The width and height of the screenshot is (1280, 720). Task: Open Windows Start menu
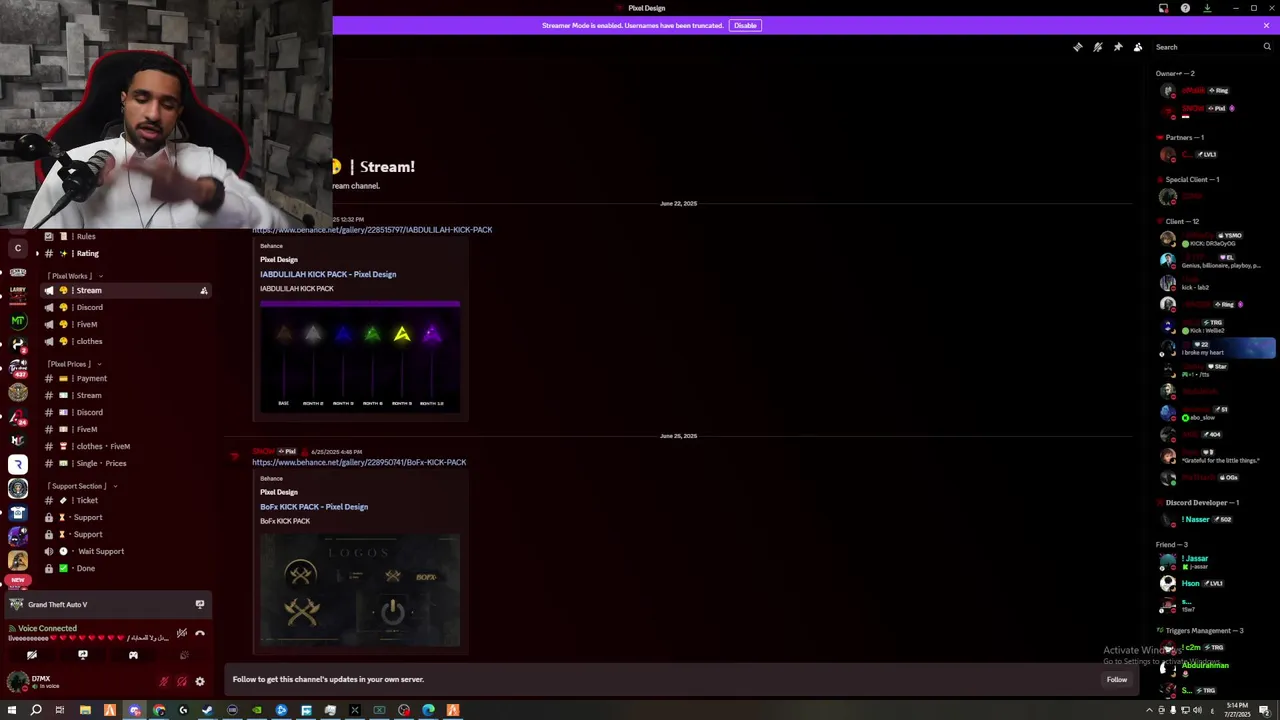click(x=12, y=710)
